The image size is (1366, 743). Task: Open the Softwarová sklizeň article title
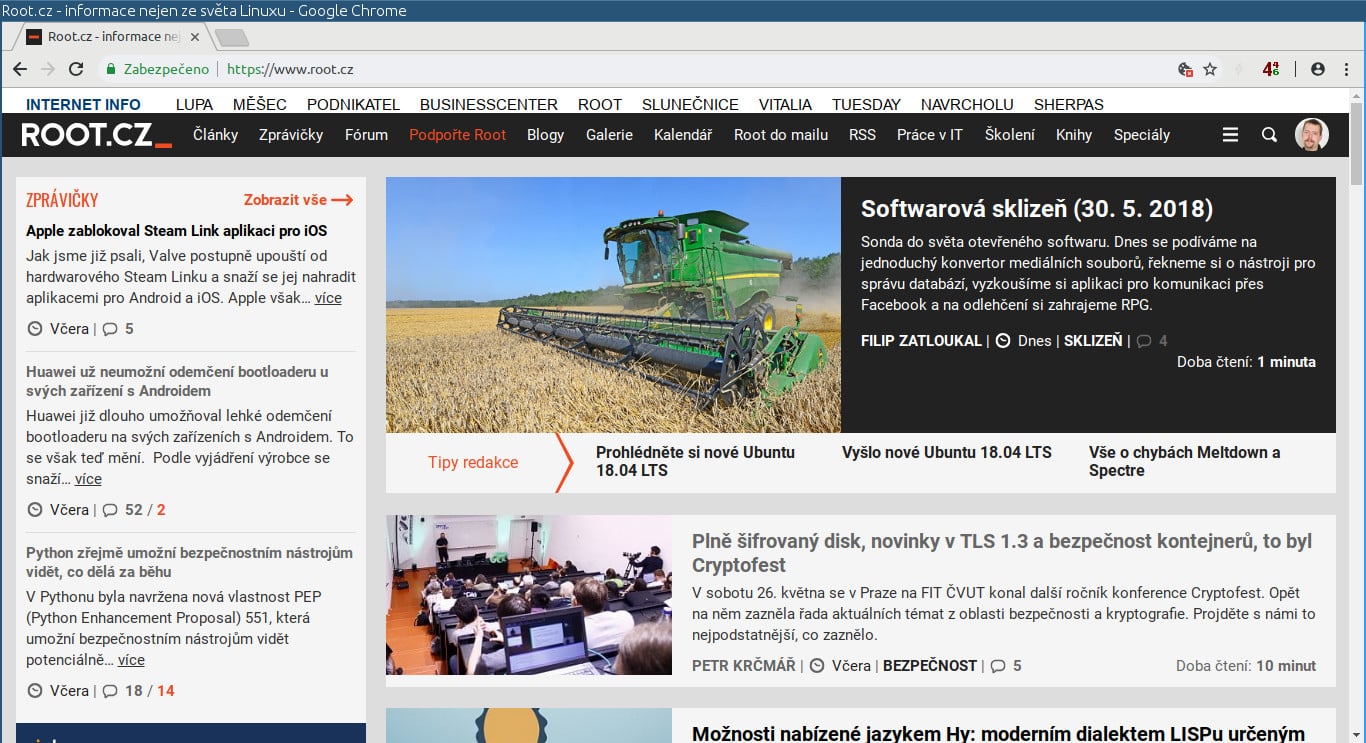(1037, 209)
